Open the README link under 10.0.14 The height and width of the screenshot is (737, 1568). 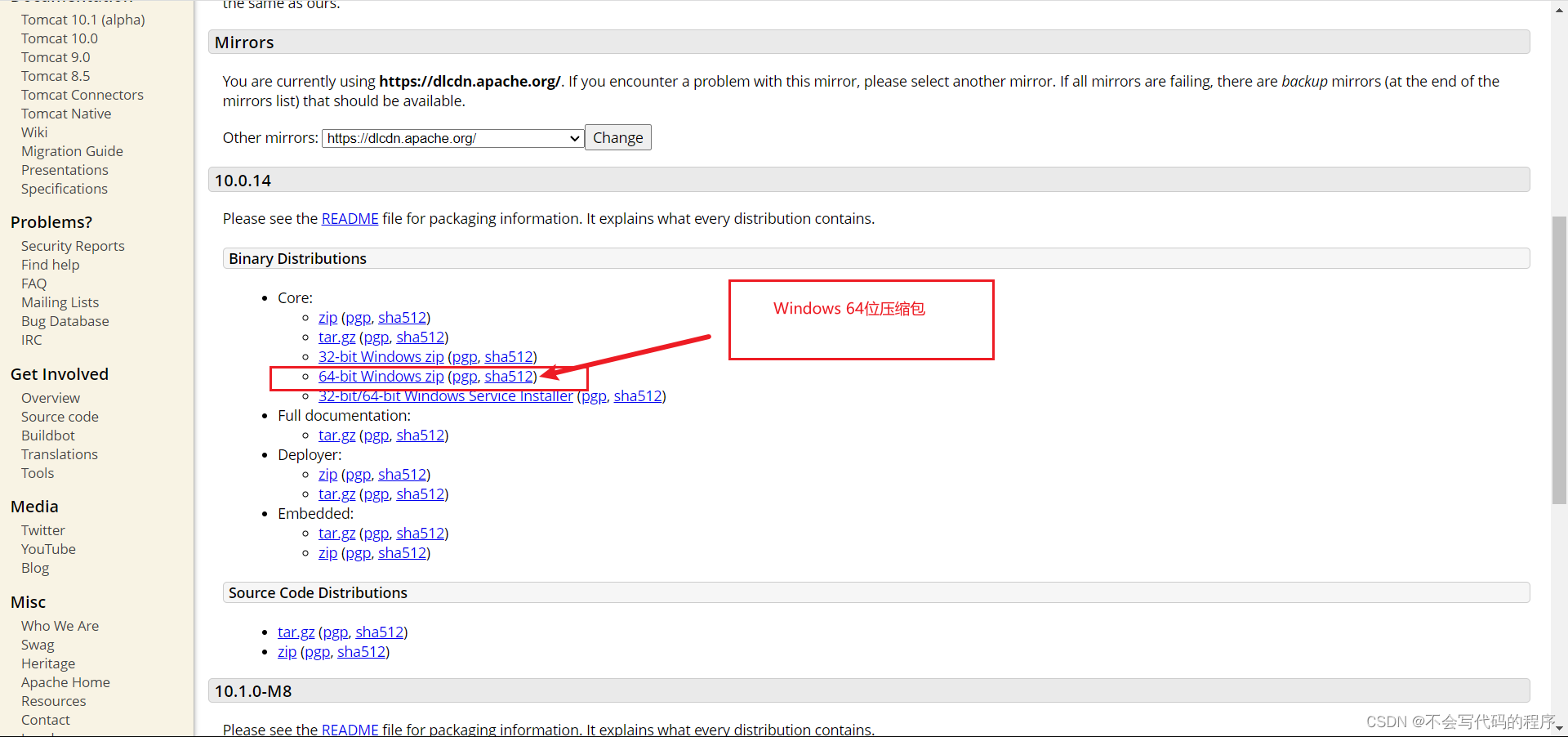click(350, 218)
